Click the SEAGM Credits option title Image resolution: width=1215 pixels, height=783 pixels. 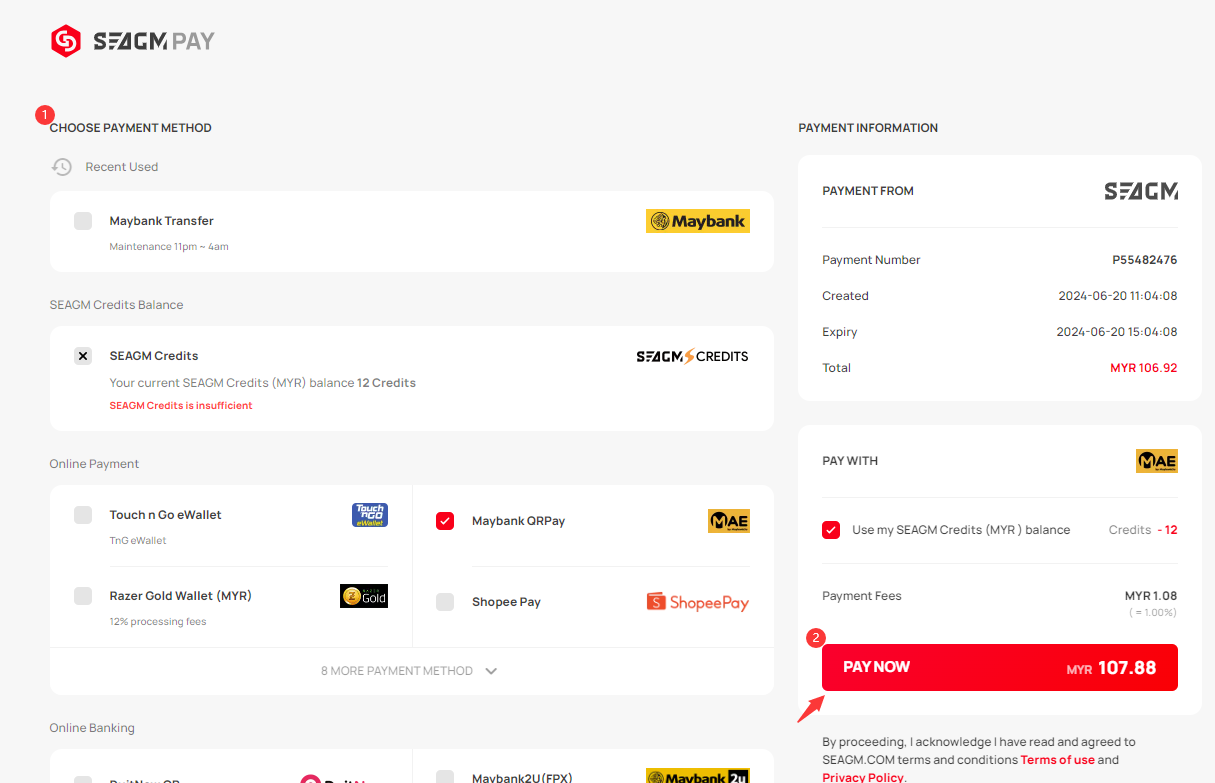point(154,356)
